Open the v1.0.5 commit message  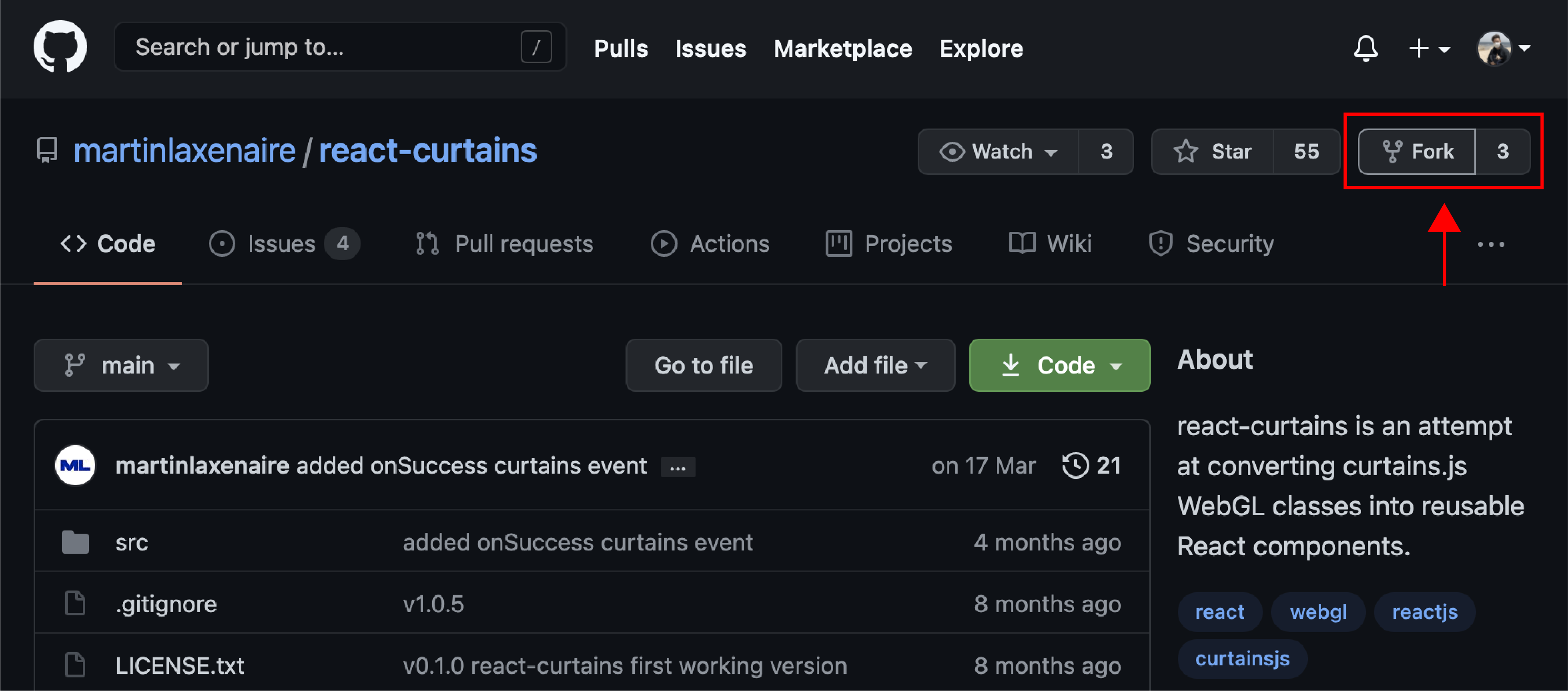coord(433,604)
